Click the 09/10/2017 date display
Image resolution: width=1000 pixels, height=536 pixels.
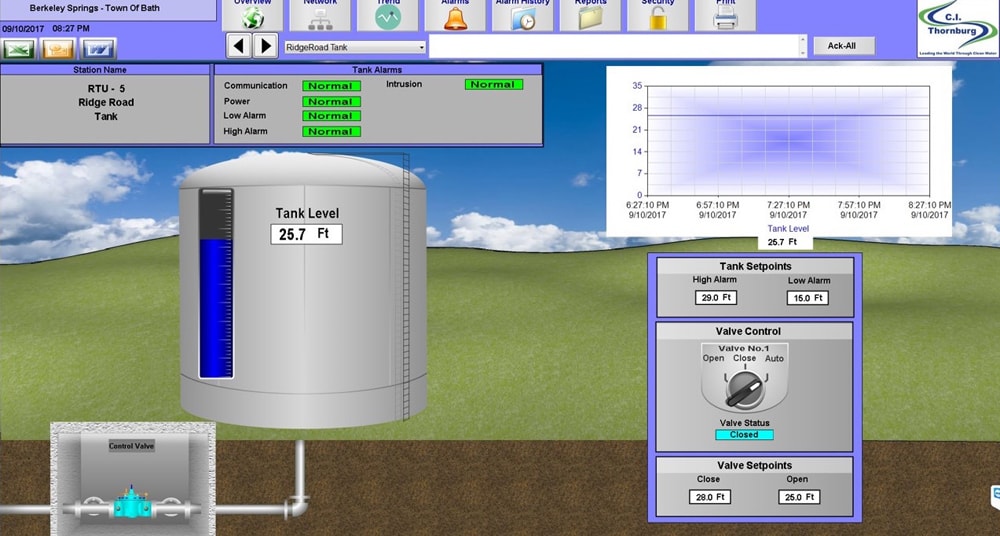(24, 29)
